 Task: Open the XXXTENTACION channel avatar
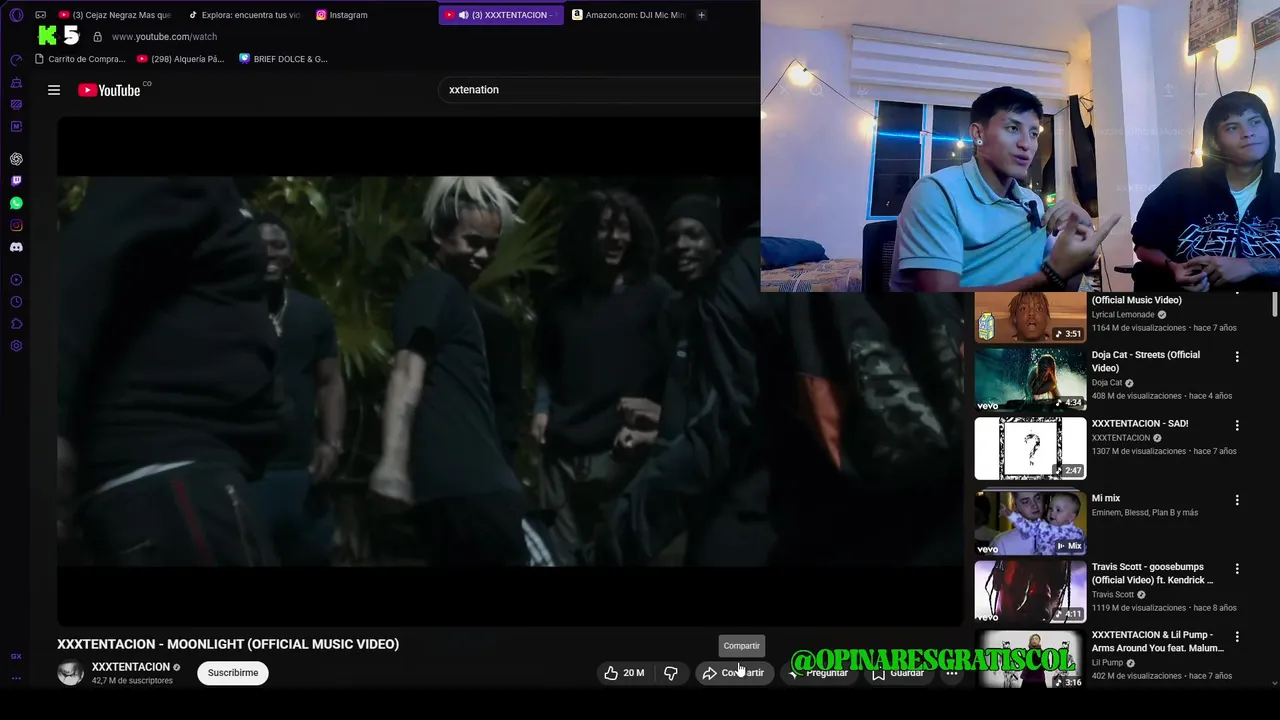[x=71, y=673]
